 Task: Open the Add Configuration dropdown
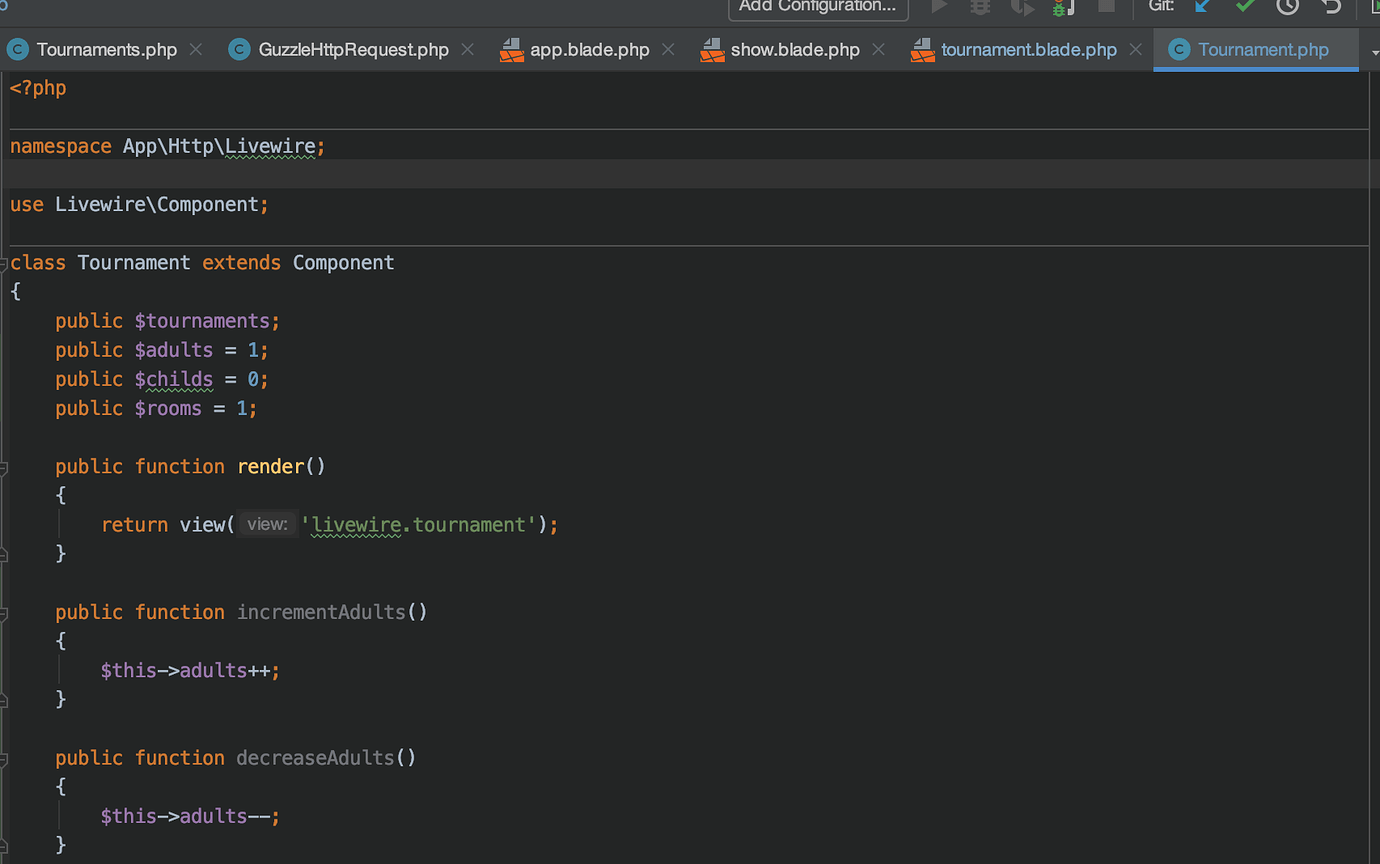coord(818,6)
